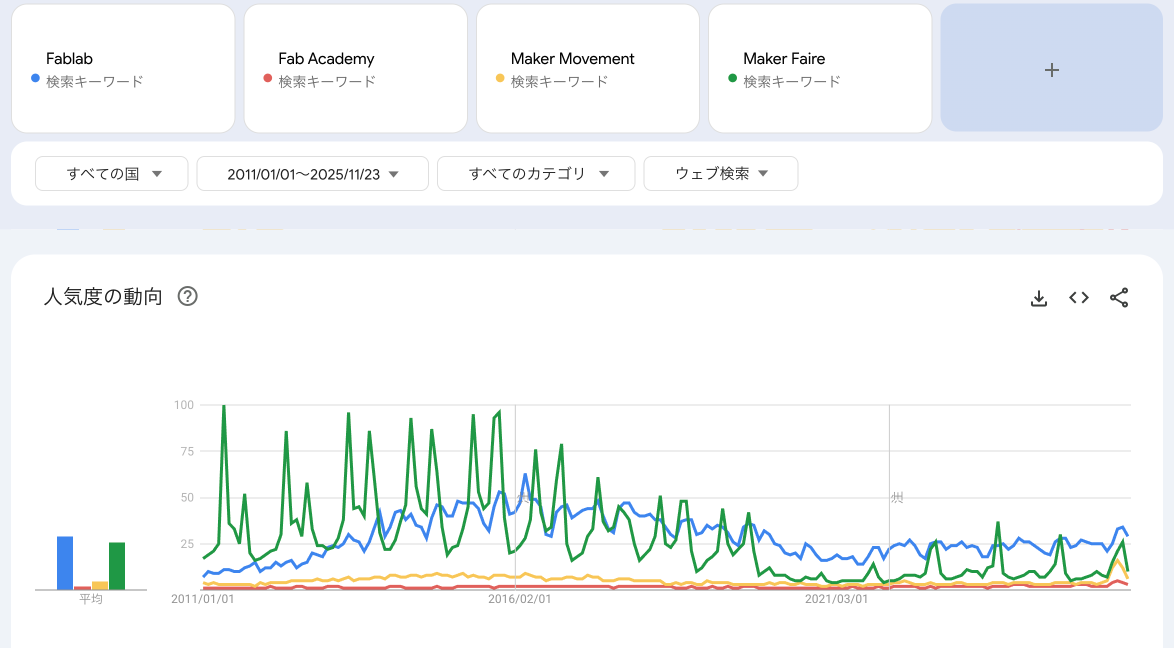Edit the Fablab search term card
The image size is (1174, 648).
click(x=123, y=68)
